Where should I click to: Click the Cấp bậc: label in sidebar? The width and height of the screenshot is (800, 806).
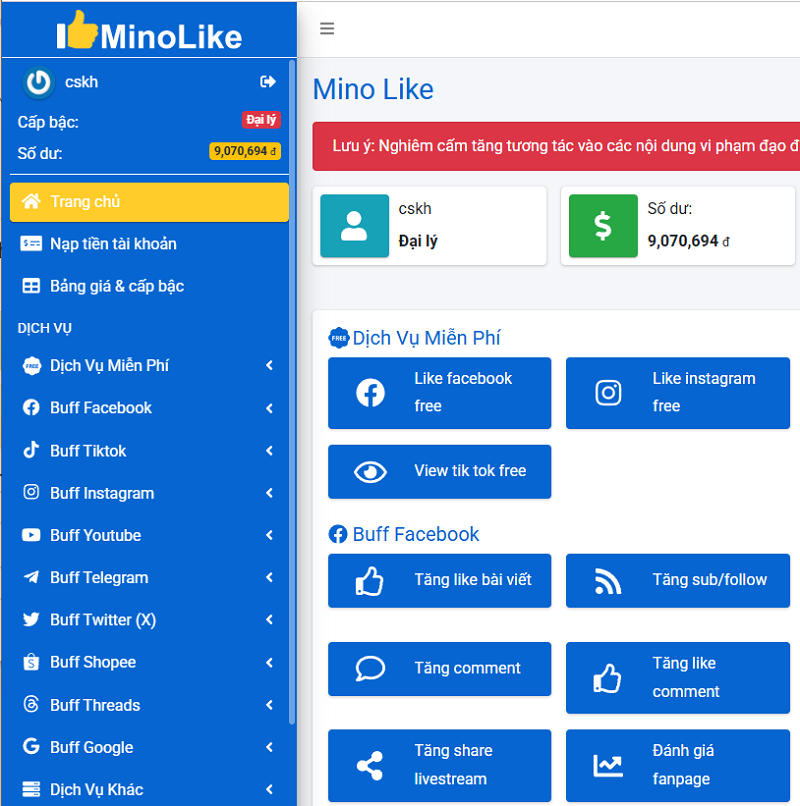(x=48, y=122)
